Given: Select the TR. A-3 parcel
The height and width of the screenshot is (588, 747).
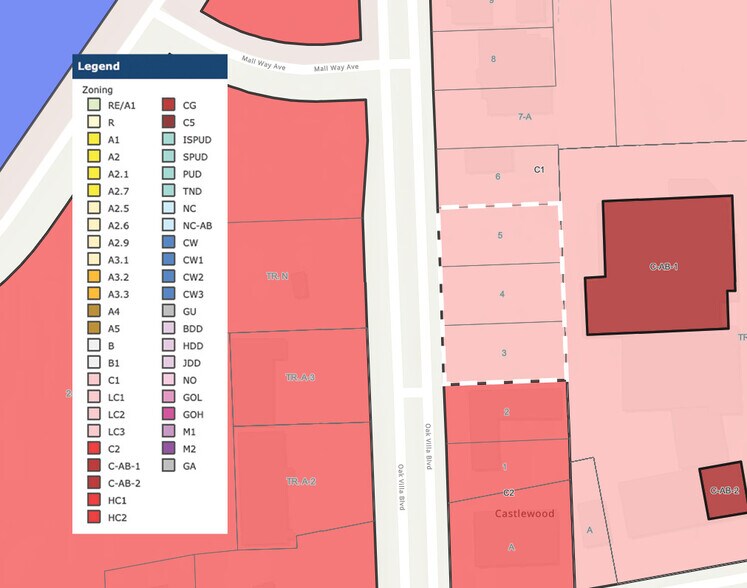Looking at the screenshot, I should pyautogui.click(x=300, y=377).
